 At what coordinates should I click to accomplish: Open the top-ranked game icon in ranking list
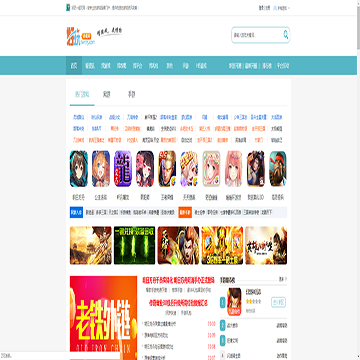point(234,302)
